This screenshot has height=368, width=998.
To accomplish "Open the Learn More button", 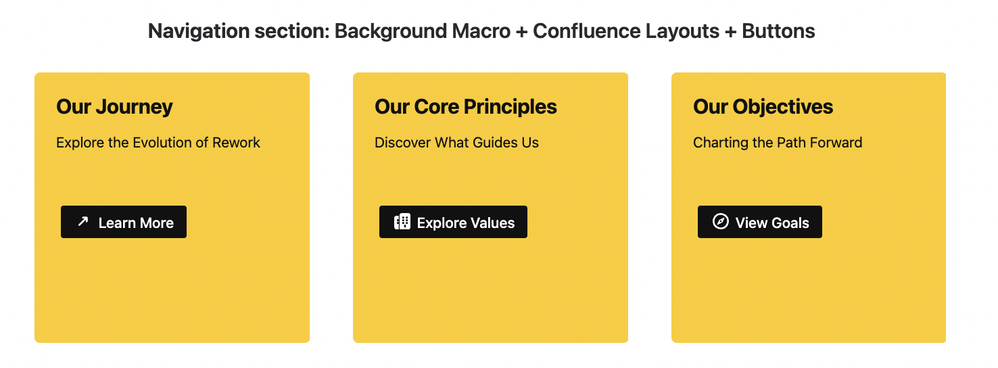I will 123,222.
